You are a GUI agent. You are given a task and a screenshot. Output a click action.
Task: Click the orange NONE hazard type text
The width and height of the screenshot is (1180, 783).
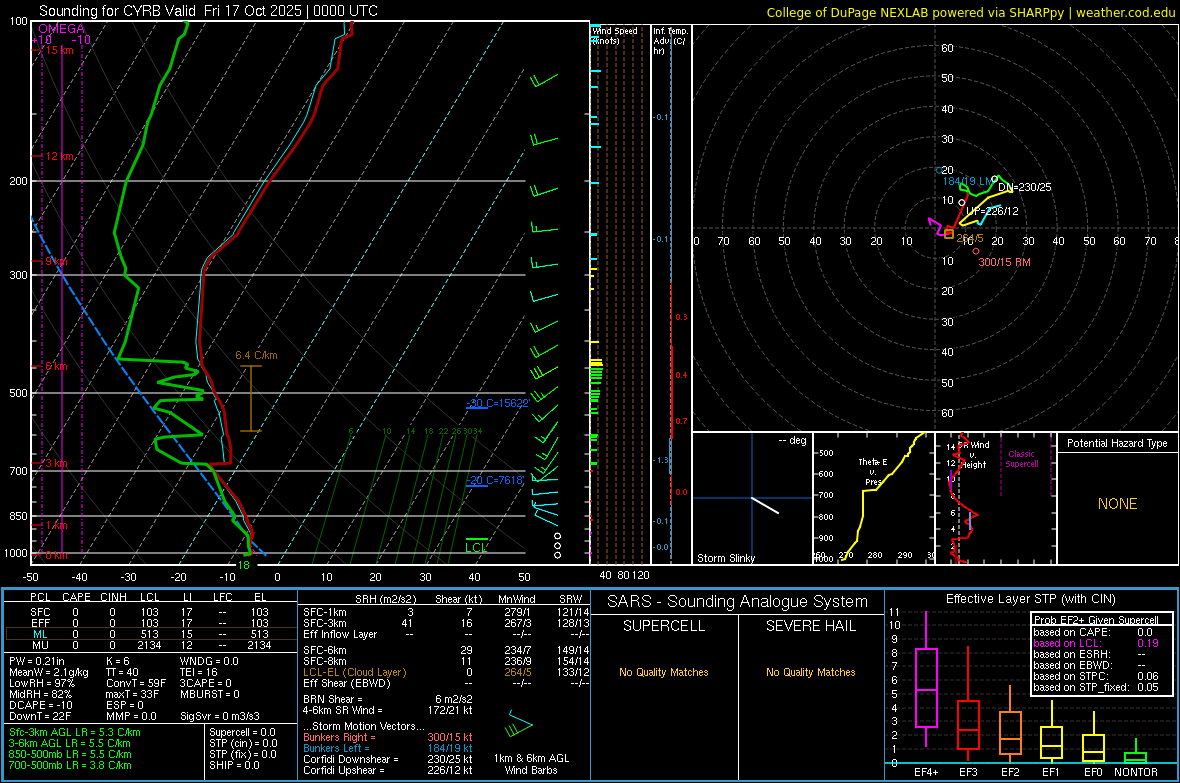pos(1117,504)
